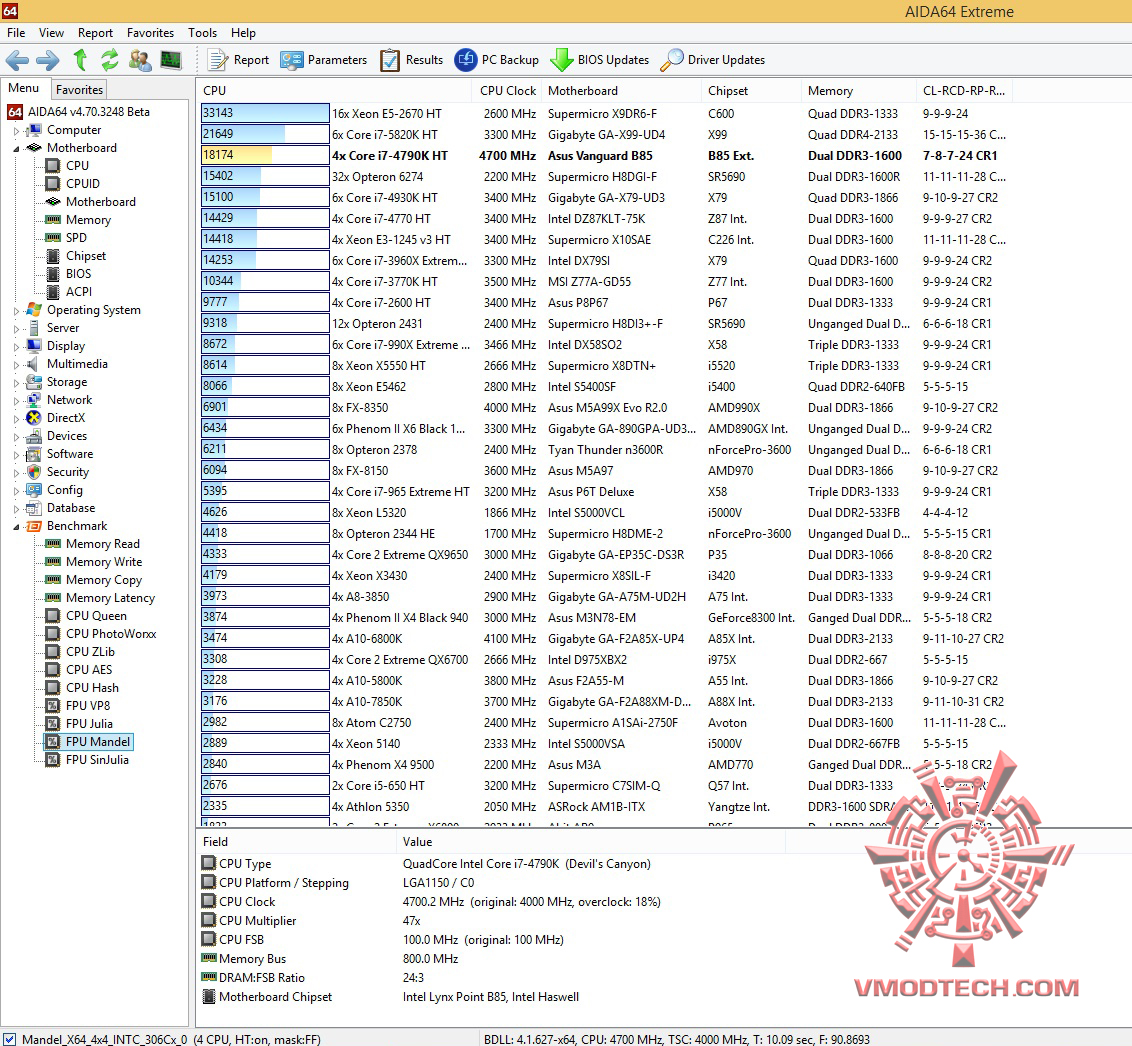Expand the Display tree node

17,347
